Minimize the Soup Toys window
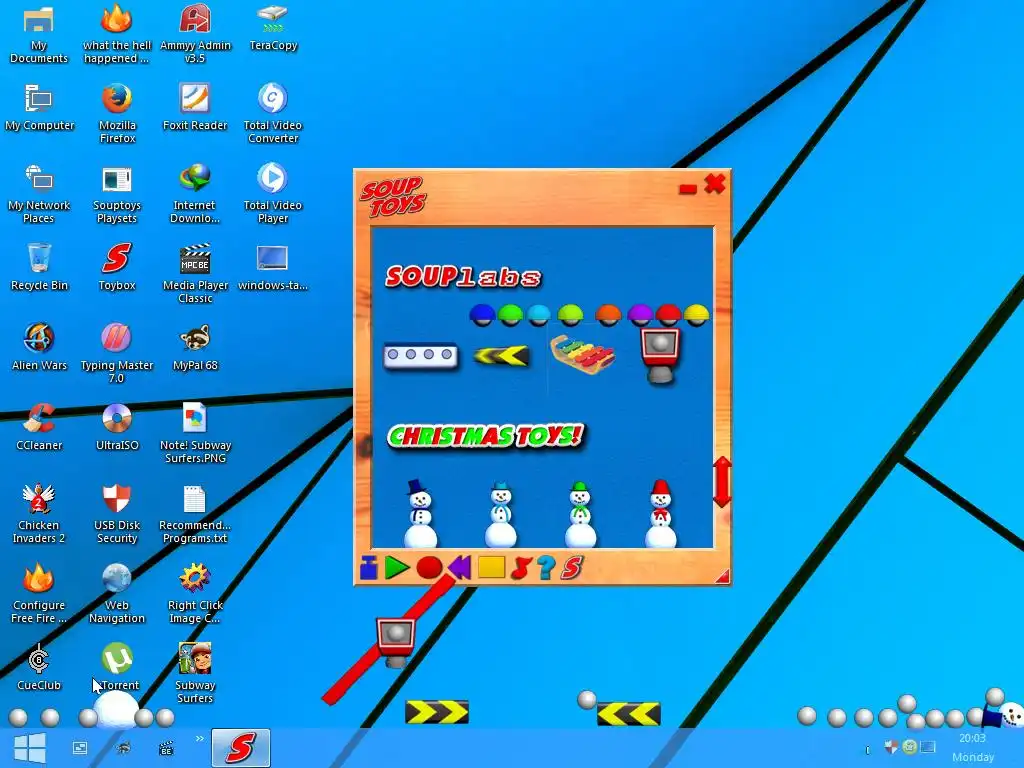Screen dimensions: 1024x768 687,189
